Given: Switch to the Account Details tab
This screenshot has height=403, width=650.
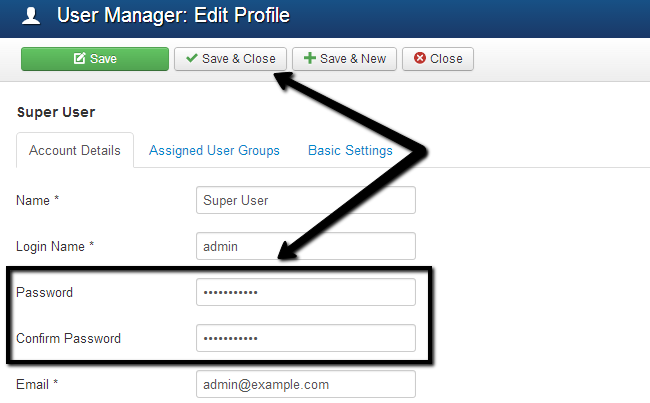Looking at the screenshot, I should tap(75, 151).
